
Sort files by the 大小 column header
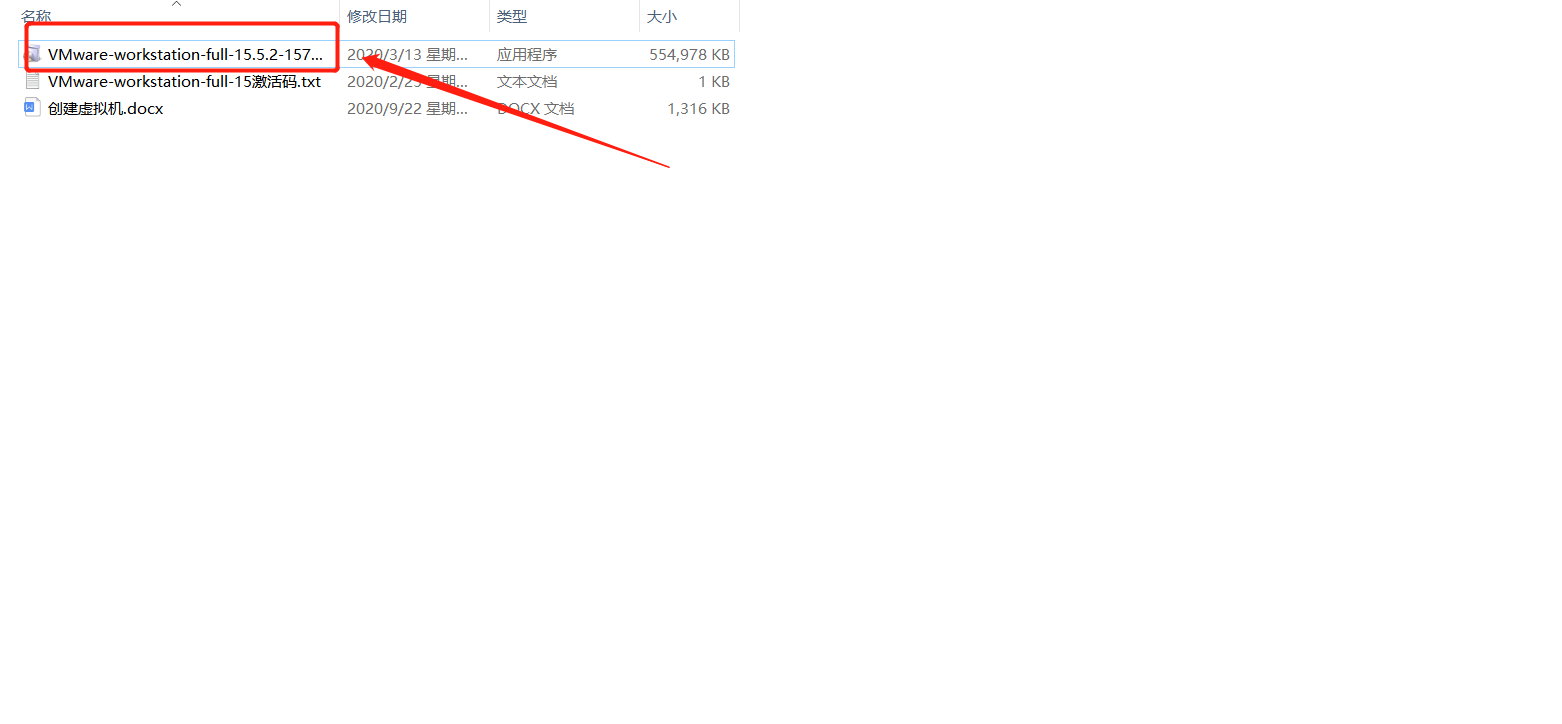click(662, 17)
